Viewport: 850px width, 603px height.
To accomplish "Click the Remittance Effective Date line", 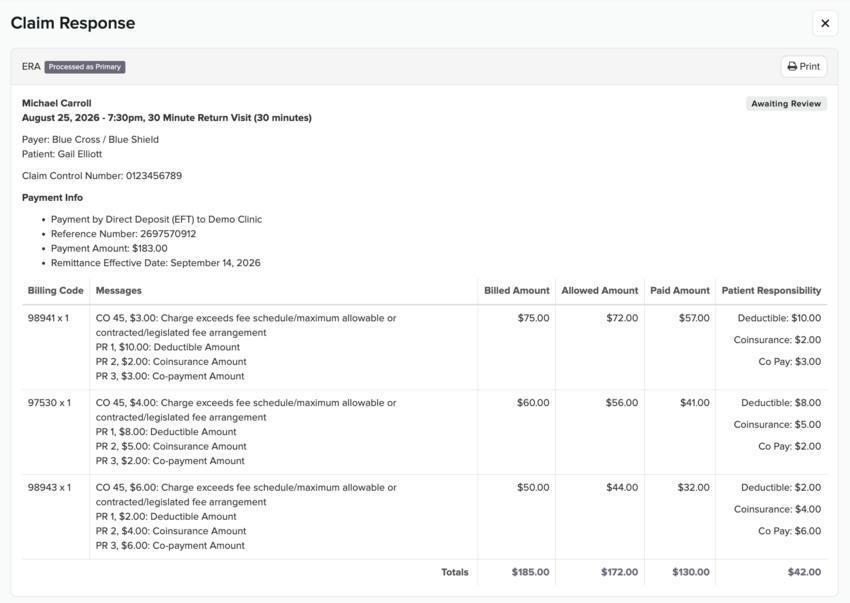I will coord(156,263).
